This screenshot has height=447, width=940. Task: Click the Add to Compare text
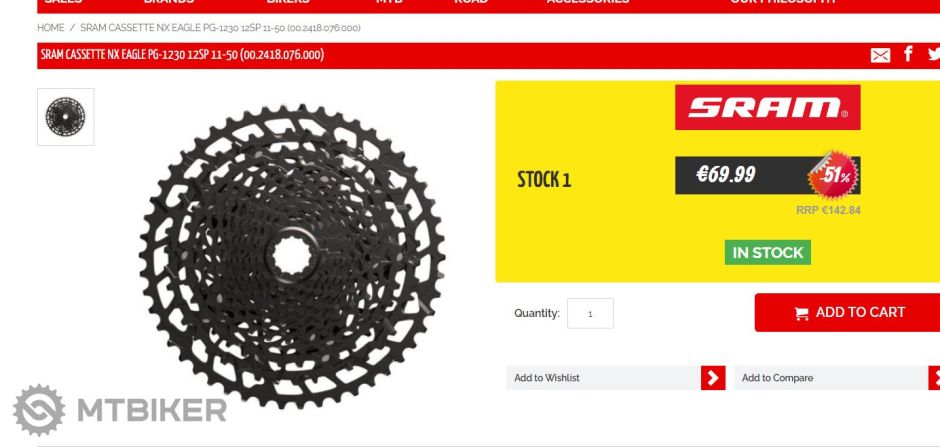[x=778, y=378]
